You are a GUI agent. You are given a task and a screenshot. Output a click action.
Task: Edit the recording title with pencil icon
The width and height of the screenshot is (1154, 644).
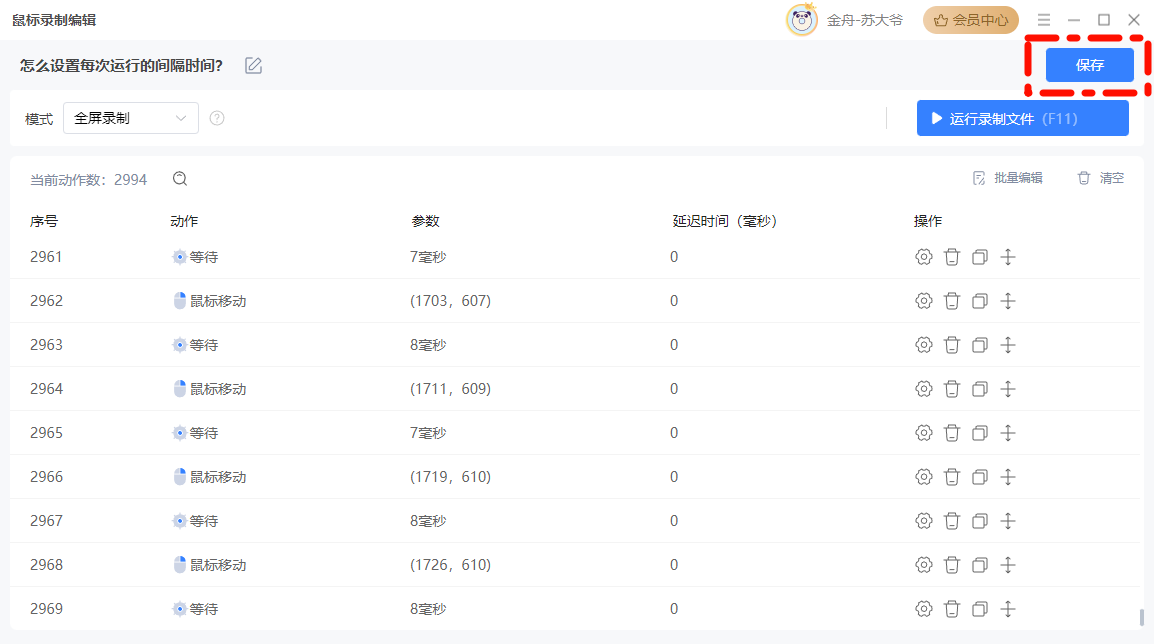(254, 66)
